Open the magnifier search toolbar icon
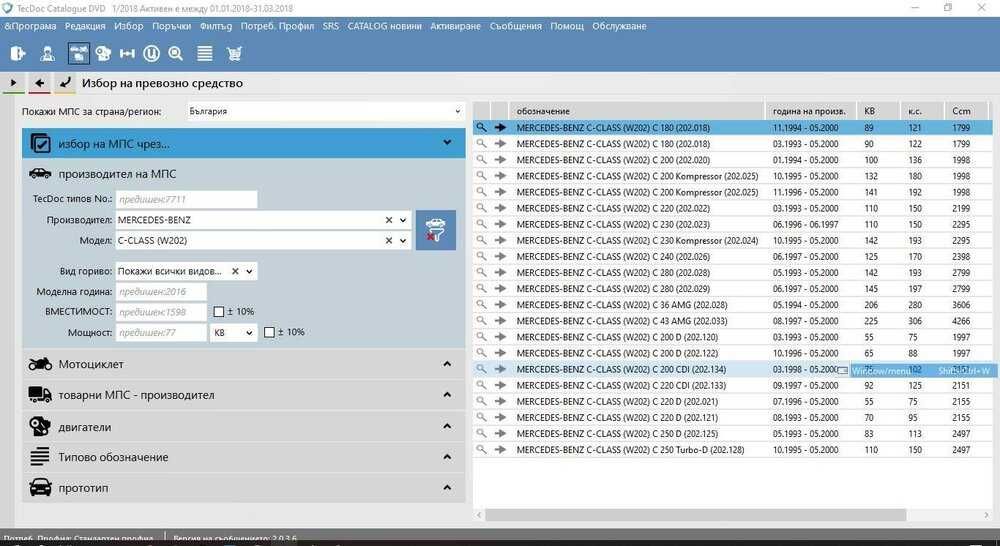 [175, 54]
